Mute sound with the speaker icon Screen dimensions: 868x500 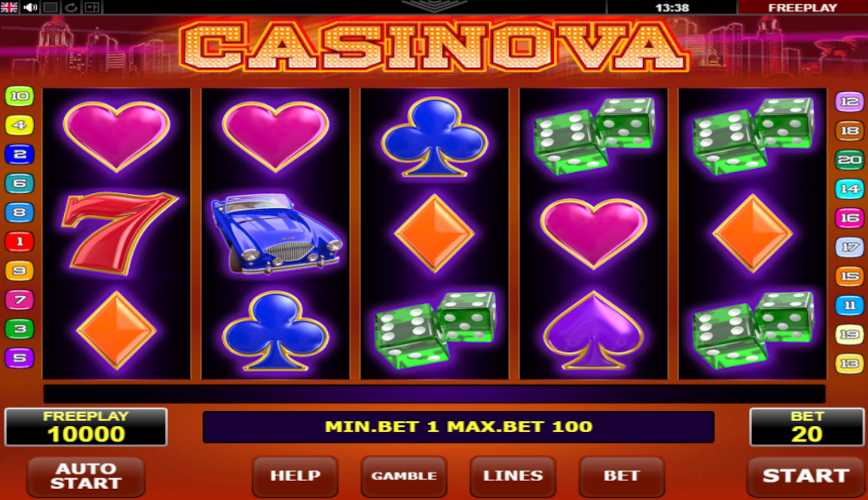point(30,7)
